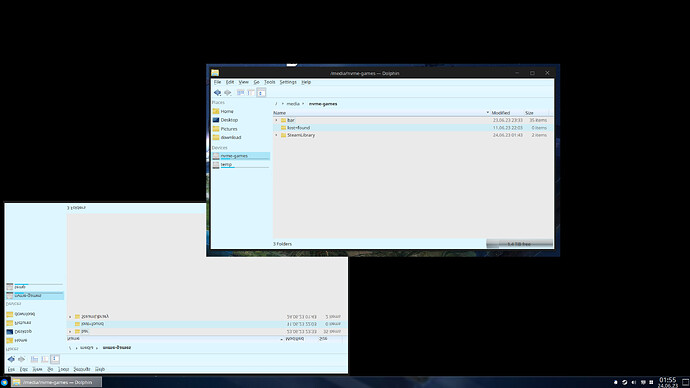The image size is (690, 388).
Task: Go to root slash in breadcrumb
Action: pyautogui.click(x=276, y=104)
